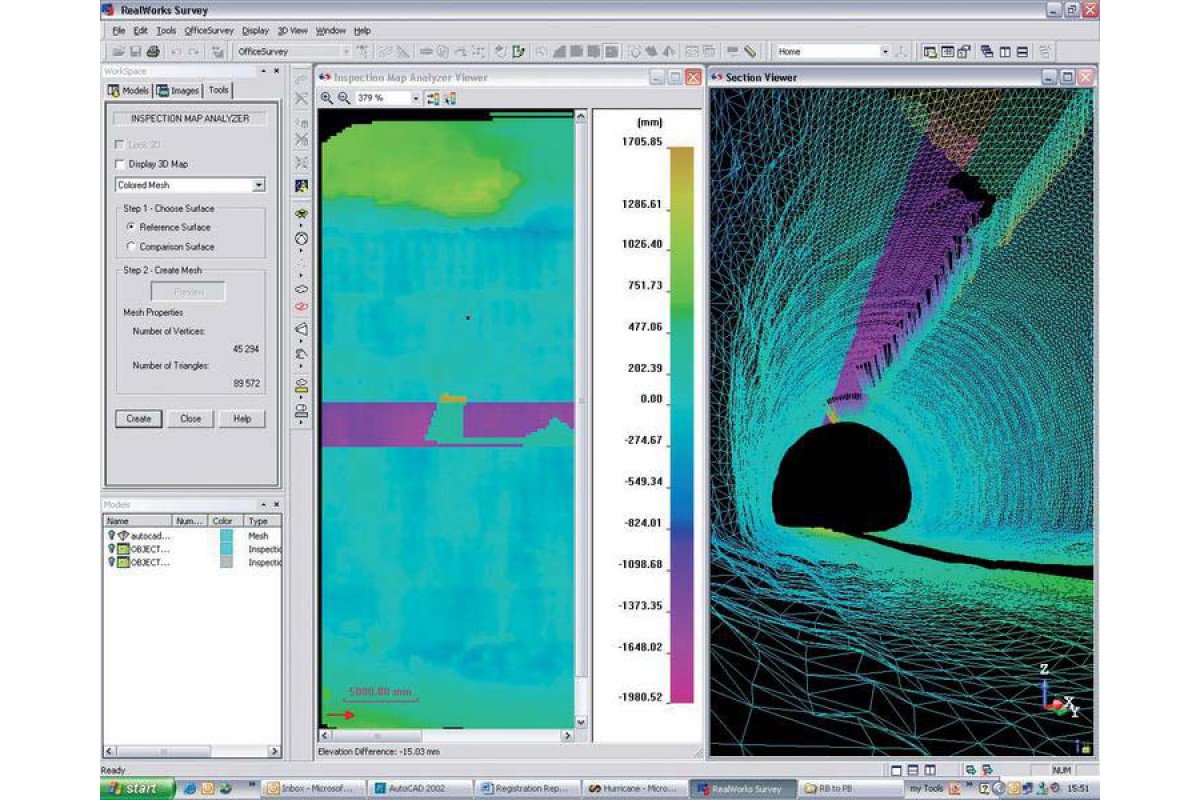
Task: Click the circle view icon in the vertical toolbar
Action: click(x=301, y=240)
